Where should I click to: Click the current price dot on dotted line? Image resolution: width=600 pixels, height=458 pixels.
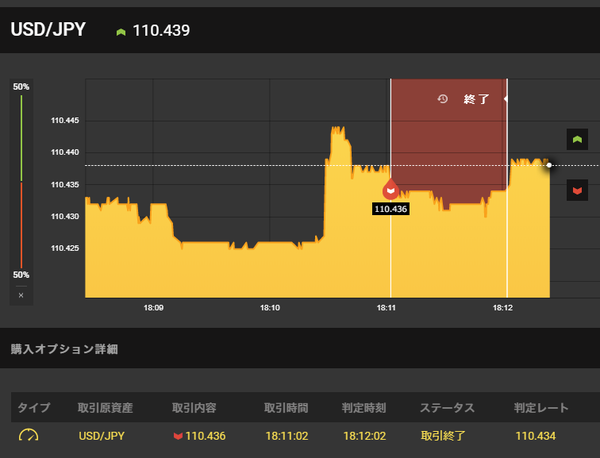tap(549, 165)
